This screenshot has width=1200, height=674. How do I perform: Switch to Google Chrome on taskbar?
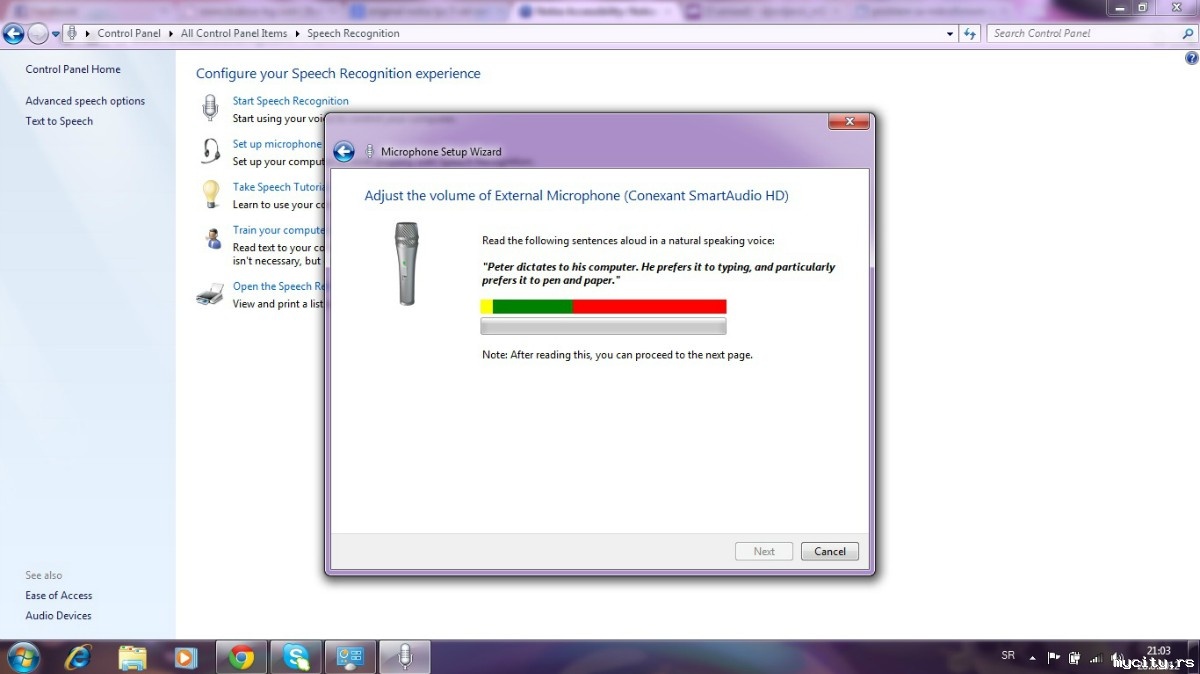click(x=241, y=657)
